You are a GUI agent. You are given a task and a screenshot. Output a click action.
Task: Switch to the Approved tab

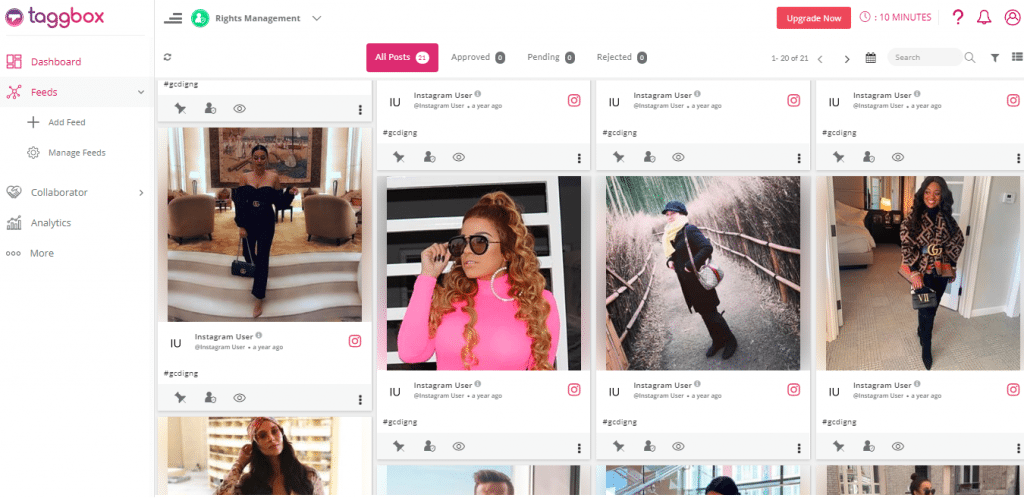[x=477, y=58]
